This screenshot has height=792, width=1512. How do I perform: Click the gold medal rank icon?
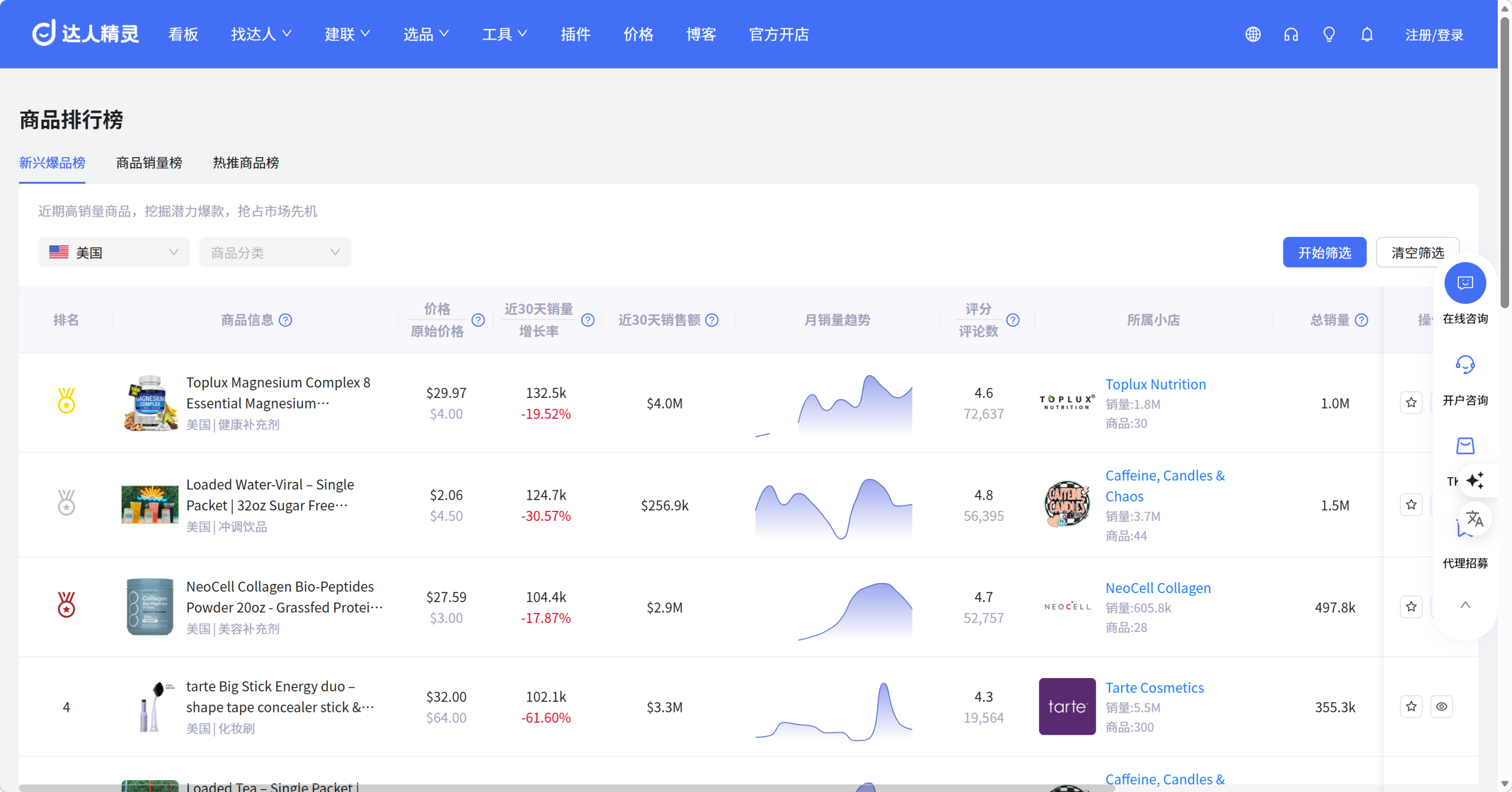point(66,400)
